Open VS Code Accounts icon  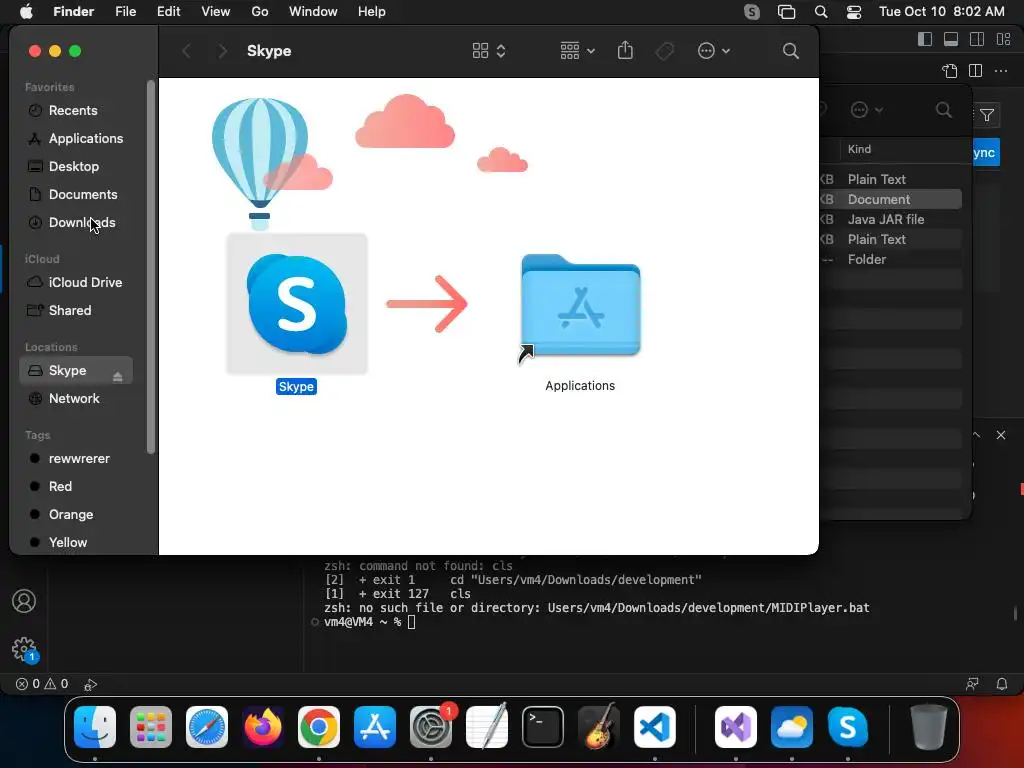pyautogui.click(x=24, y=601)
